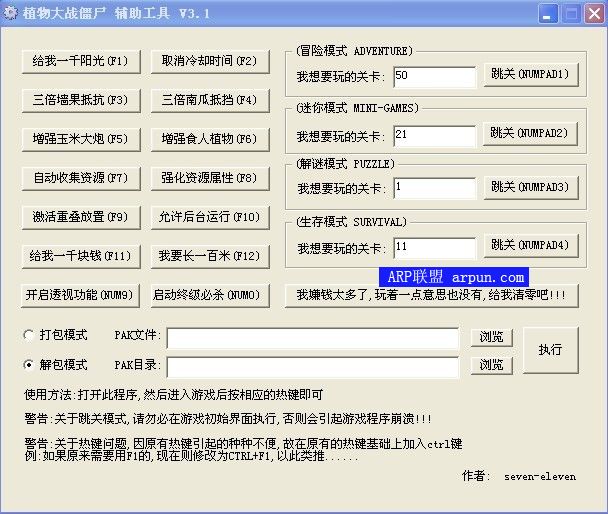Click the 执行 execute button
Viewport: 608px width, 514px height.
coord(551,350)
